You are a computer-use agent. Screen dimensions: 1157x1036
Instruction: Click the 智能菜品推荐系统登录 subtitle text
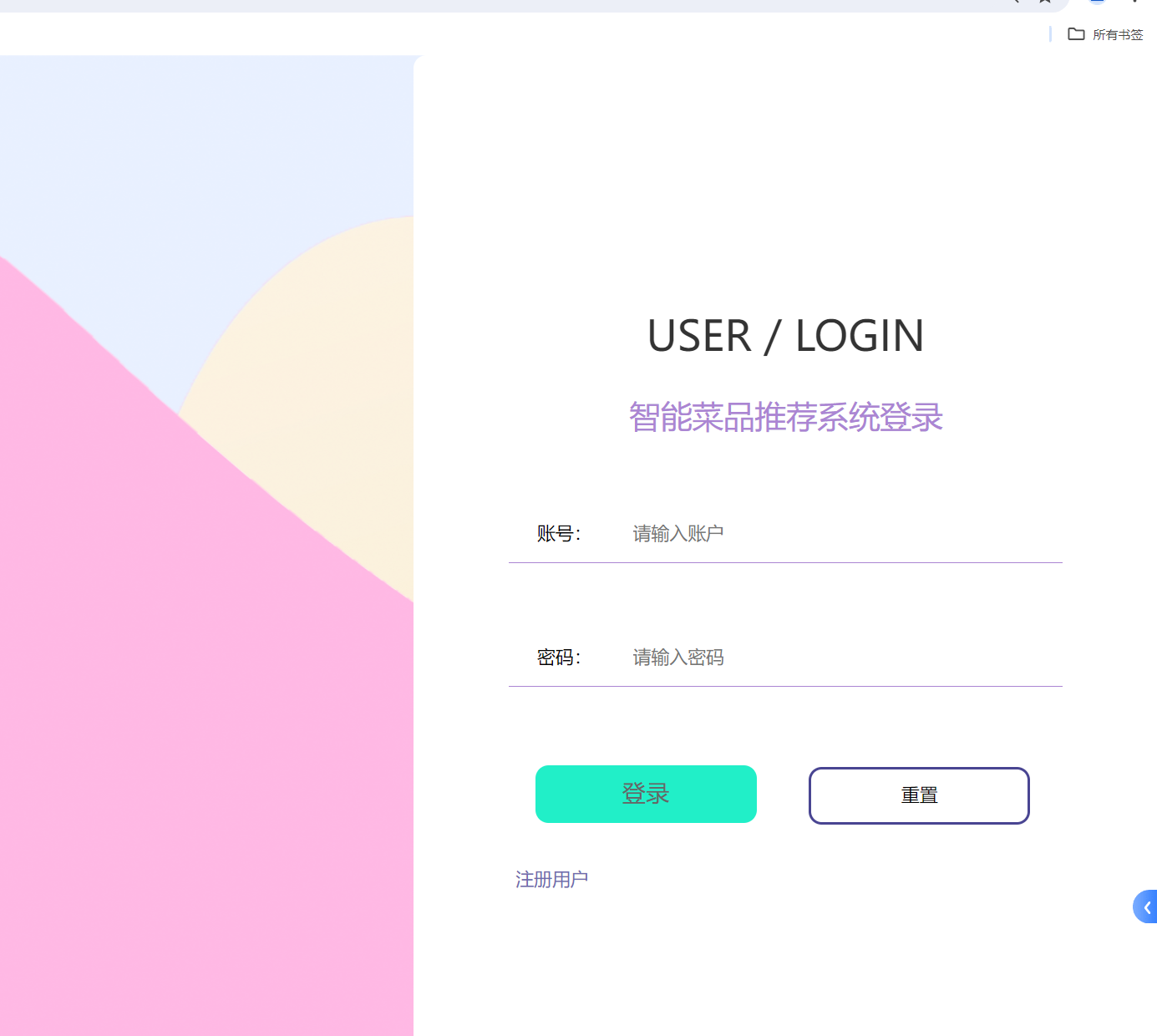[x=785, y=417]
